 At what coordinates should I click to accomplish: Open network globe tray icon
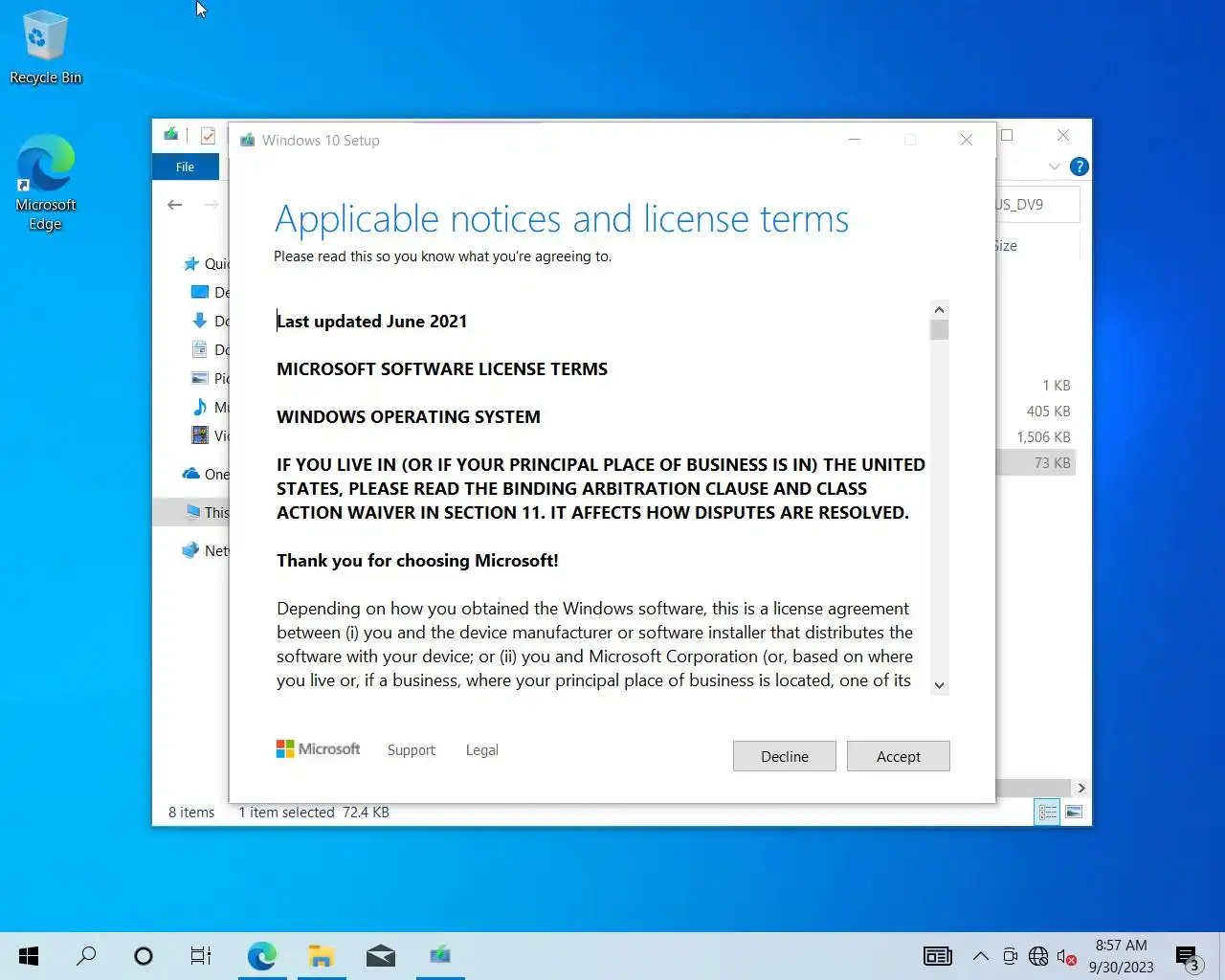pyautogui.click(x=1038, y=955)
